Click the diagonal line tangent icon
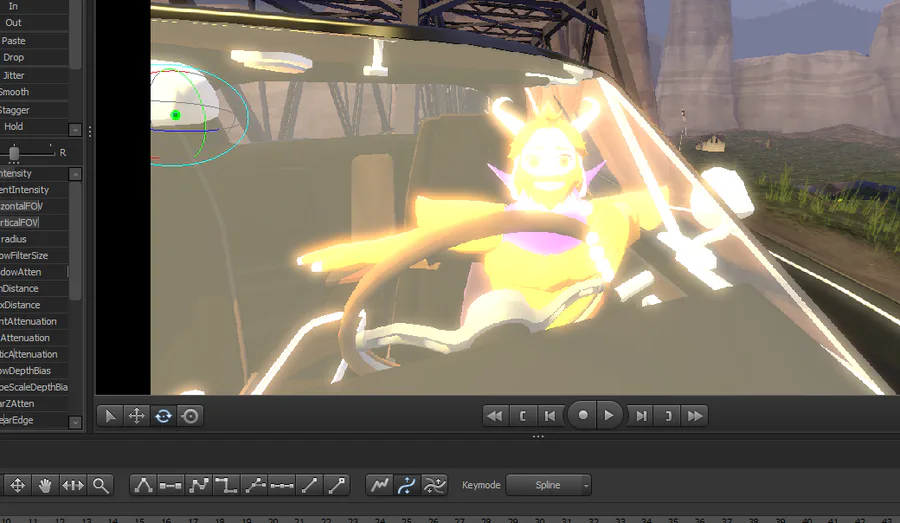The height and width of the screenshot is (523, 900). (x=309, y=485)
